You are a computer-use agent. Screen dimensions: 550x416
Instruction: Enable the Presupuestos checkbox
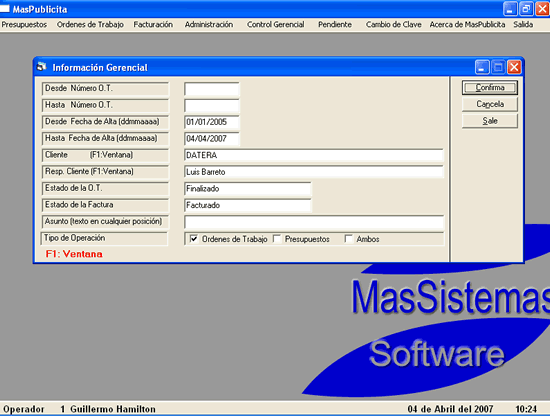click(277, 239)
